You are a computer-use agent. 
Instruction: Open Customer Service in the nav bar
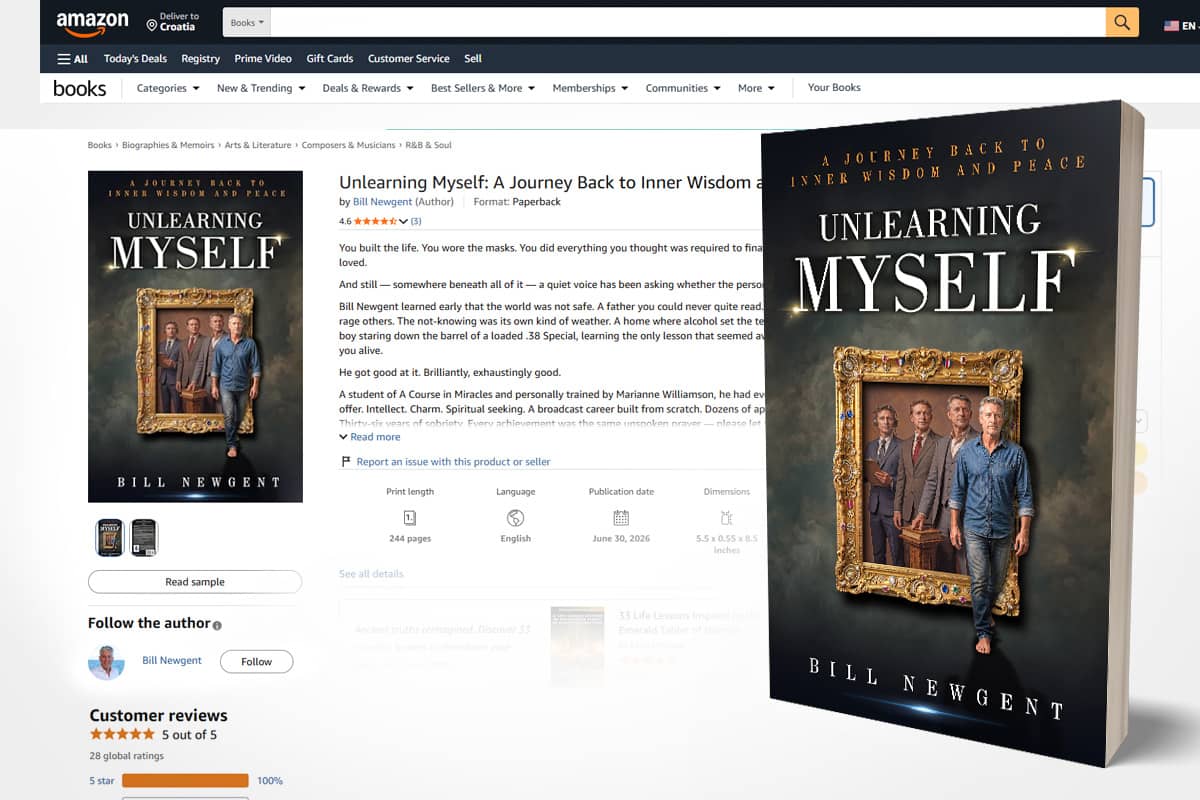409,59
